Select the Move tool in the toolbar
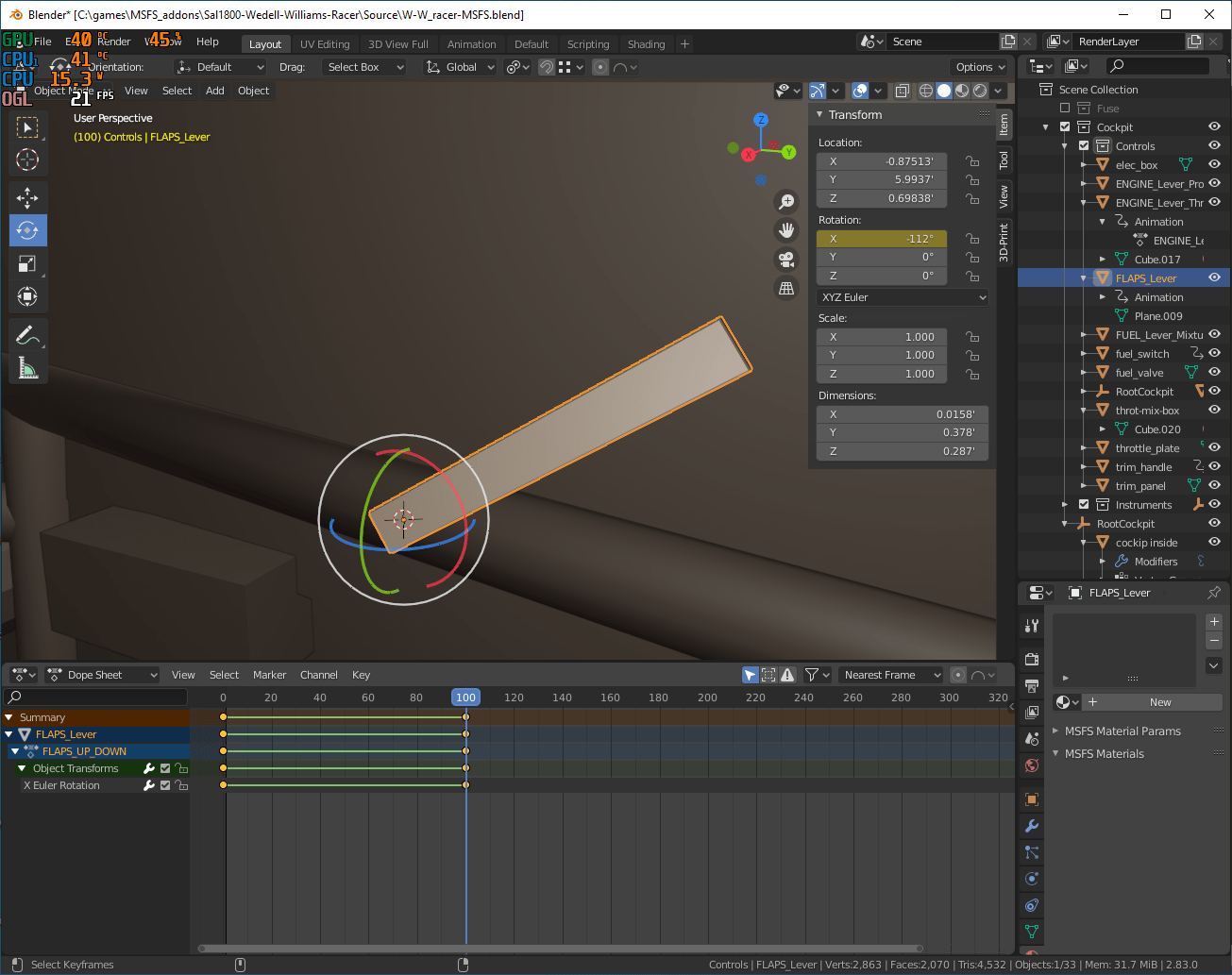 pyautogui.click(x=27, y=197)
